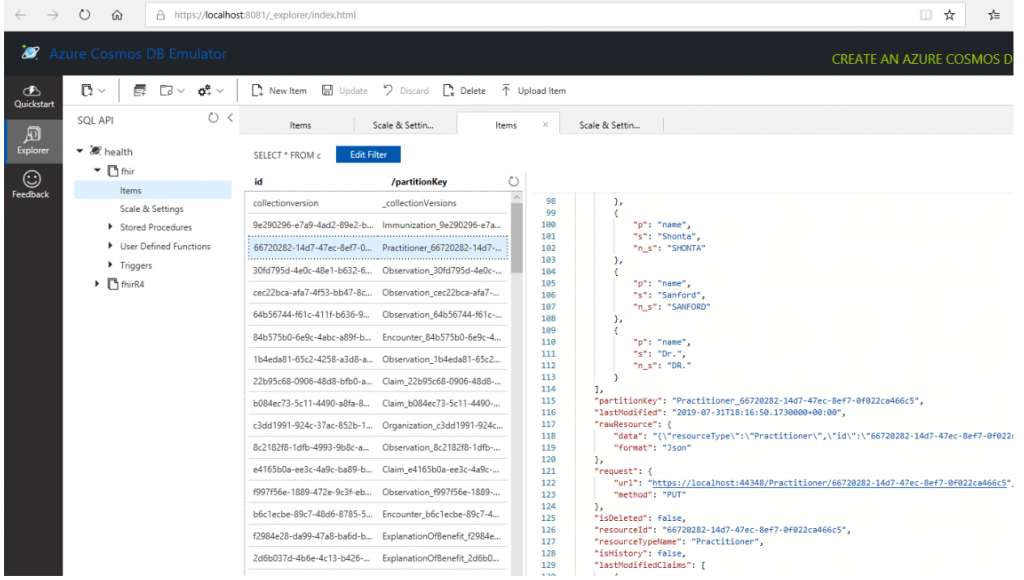The image size is (1024, 580).
Task: Expand the fhirR4 collection
Action: 98,285
